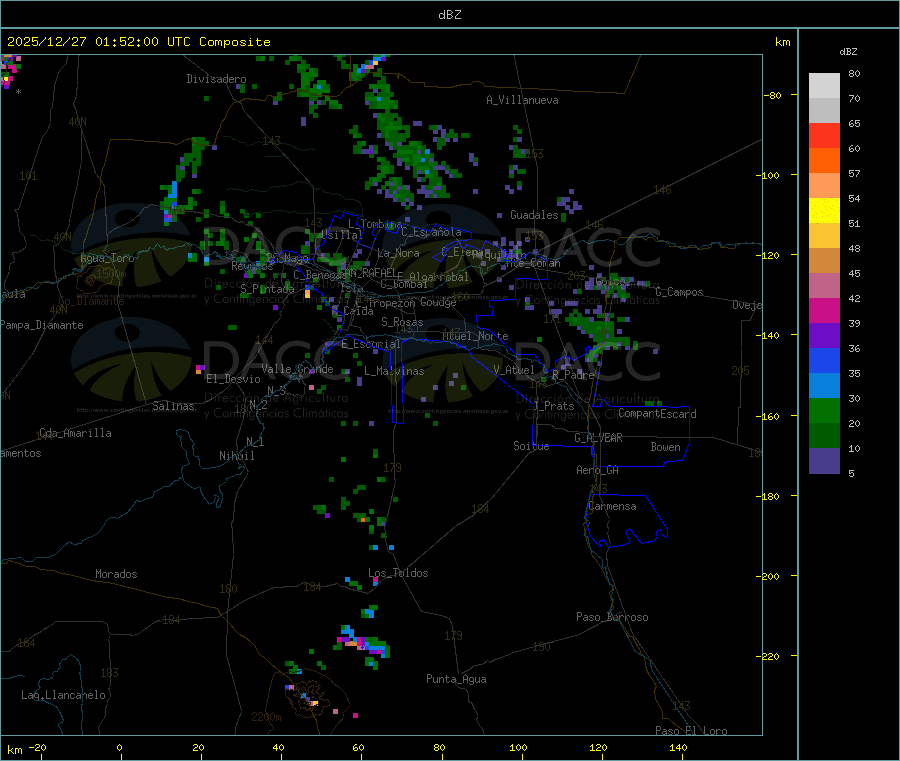
Task: Click the Bowen place label
Action: click(666, 447)
